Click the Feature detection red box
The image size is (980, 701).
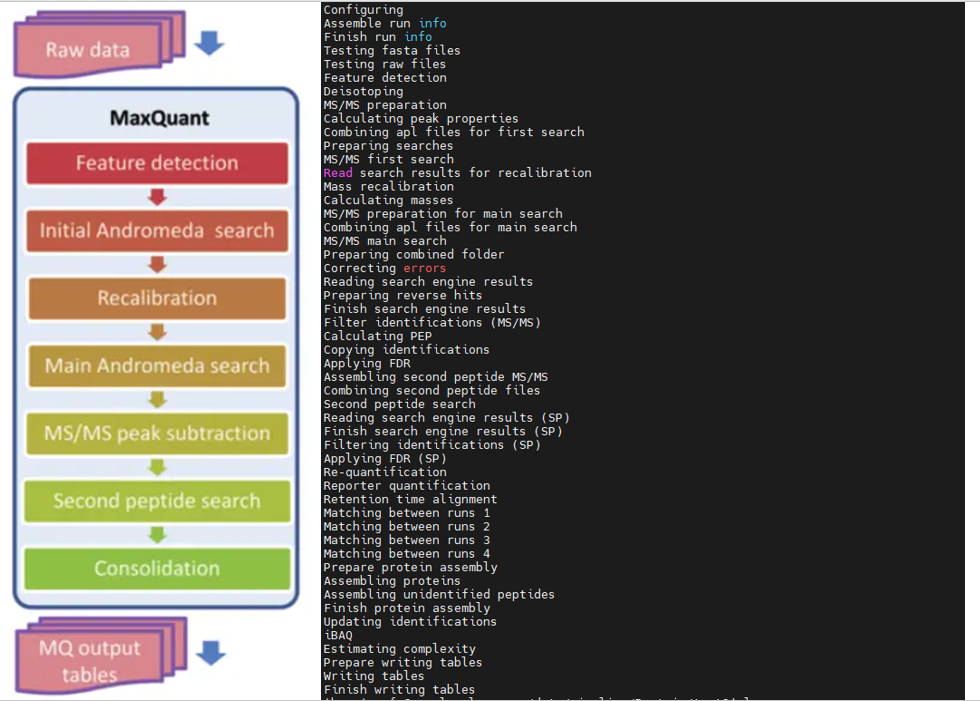[157, 163]
